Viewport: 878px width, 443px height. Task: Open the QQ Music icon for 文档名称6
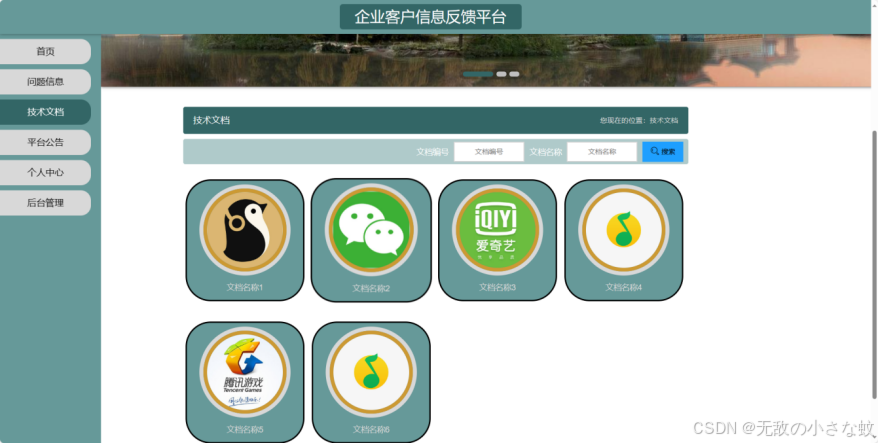371,372
